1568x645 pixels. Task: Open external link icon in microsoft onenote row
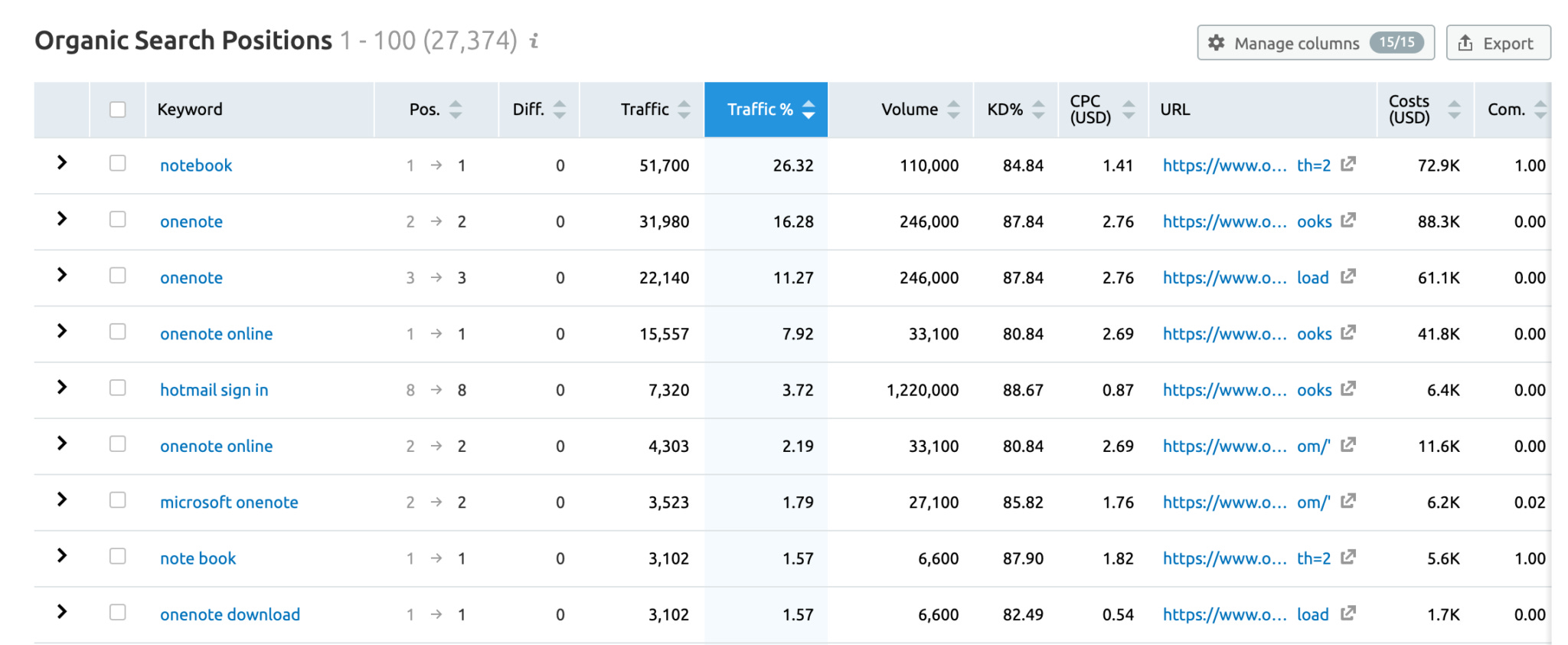point(1348,501)
